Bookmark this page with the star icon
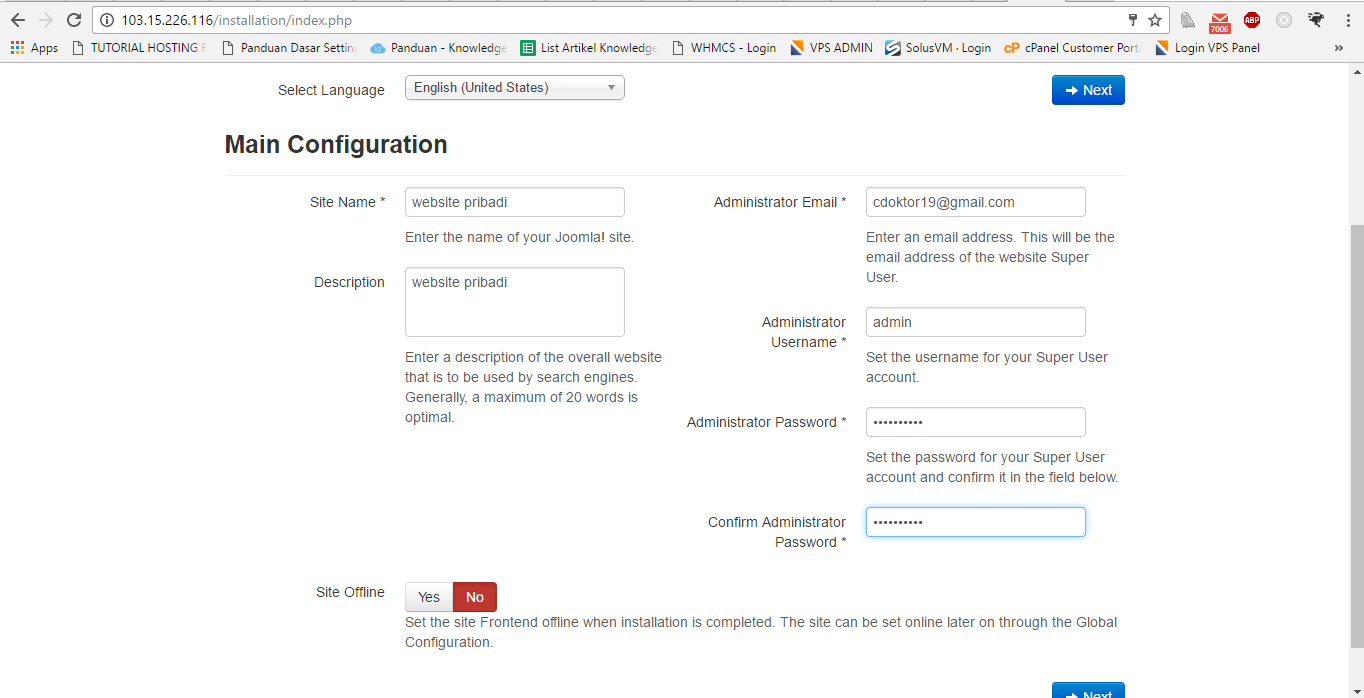The image size is (1364, 698). 1155,20
